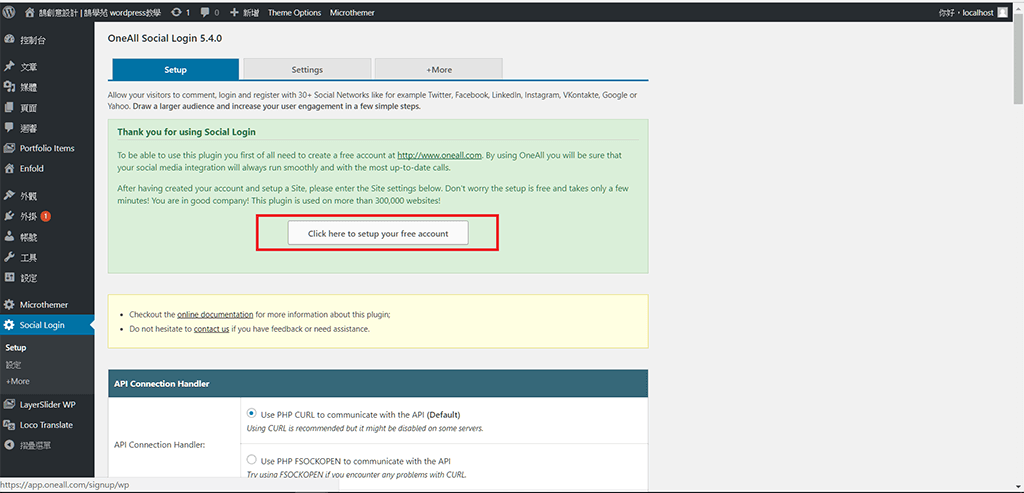The height and width of the screenshot is (493, 1024).
Task: Click the user avatar in the top right
Action: [1003, 12]
